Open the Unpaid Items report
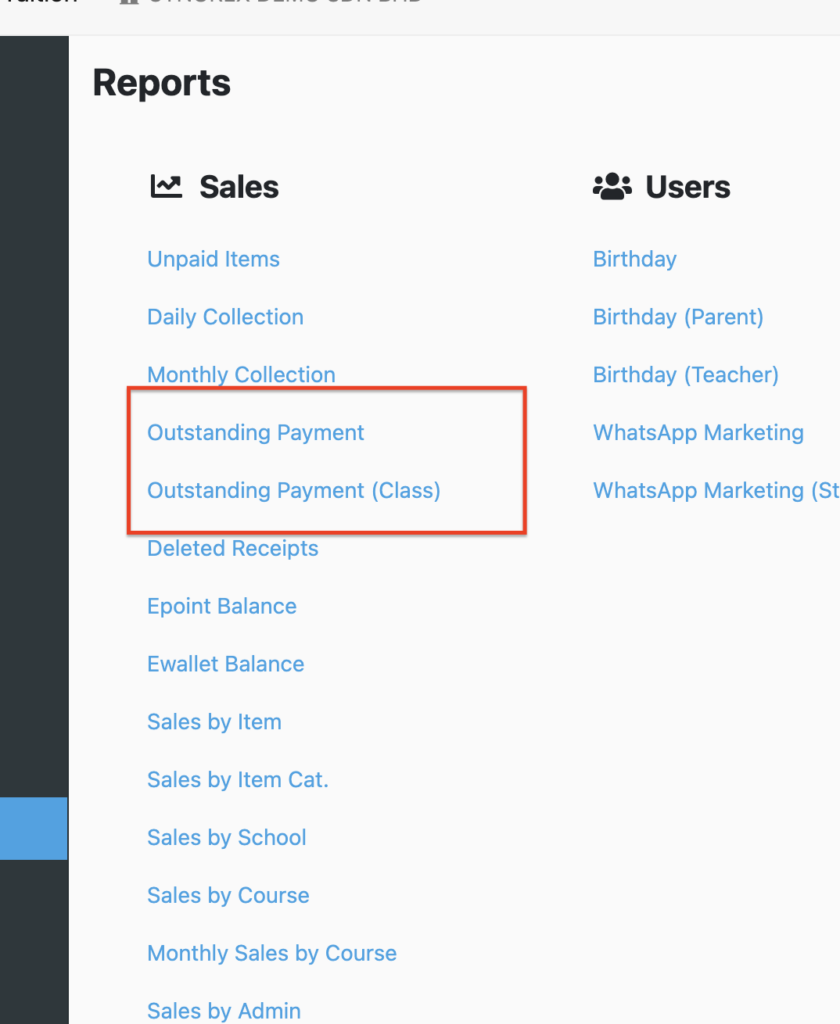Viewport: 840px width, 1024px height. (x=213, y=259)
